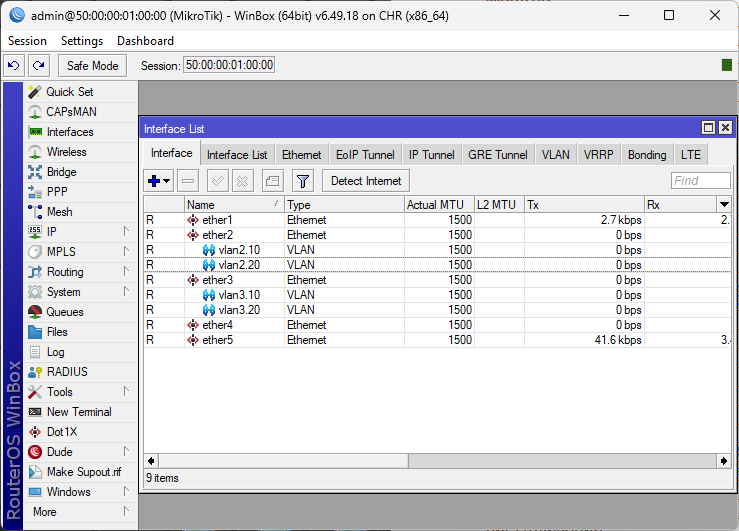Expand the IP submenu
739x531 pixels.
(x=126, y=232)
